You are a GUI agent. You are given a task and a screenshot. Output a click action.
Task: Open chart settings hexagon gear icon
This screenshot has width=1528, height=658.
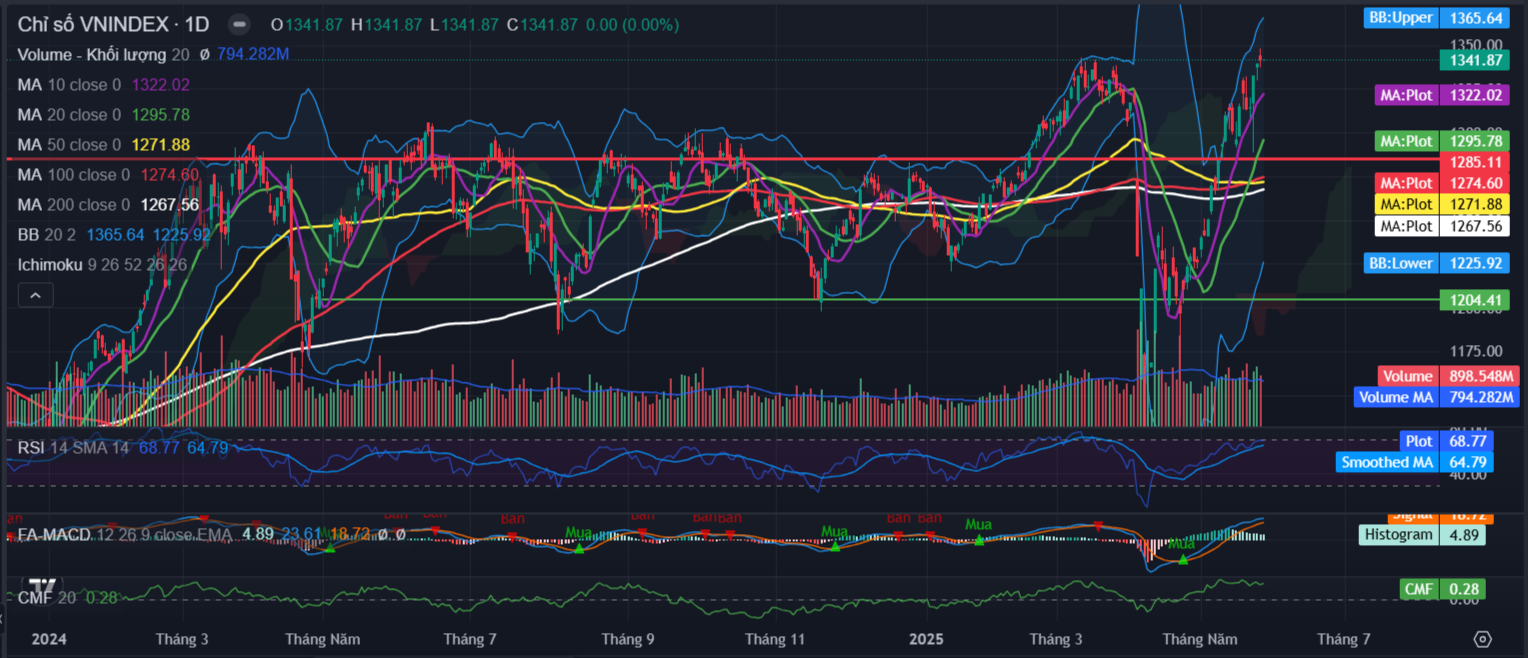click(1483, 639)
